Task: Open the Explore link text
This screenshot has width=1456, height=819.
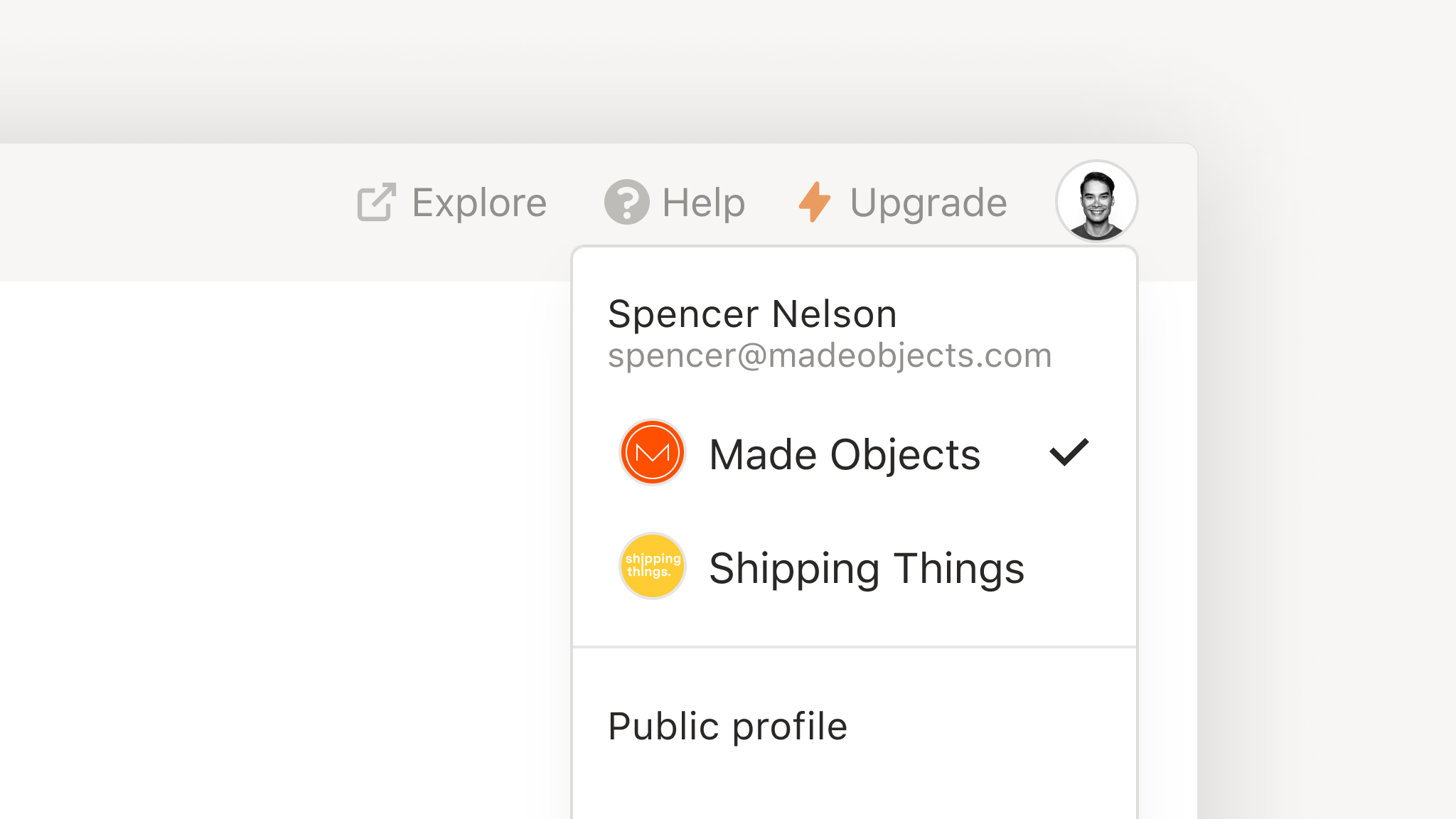Action: click(479, 203)
